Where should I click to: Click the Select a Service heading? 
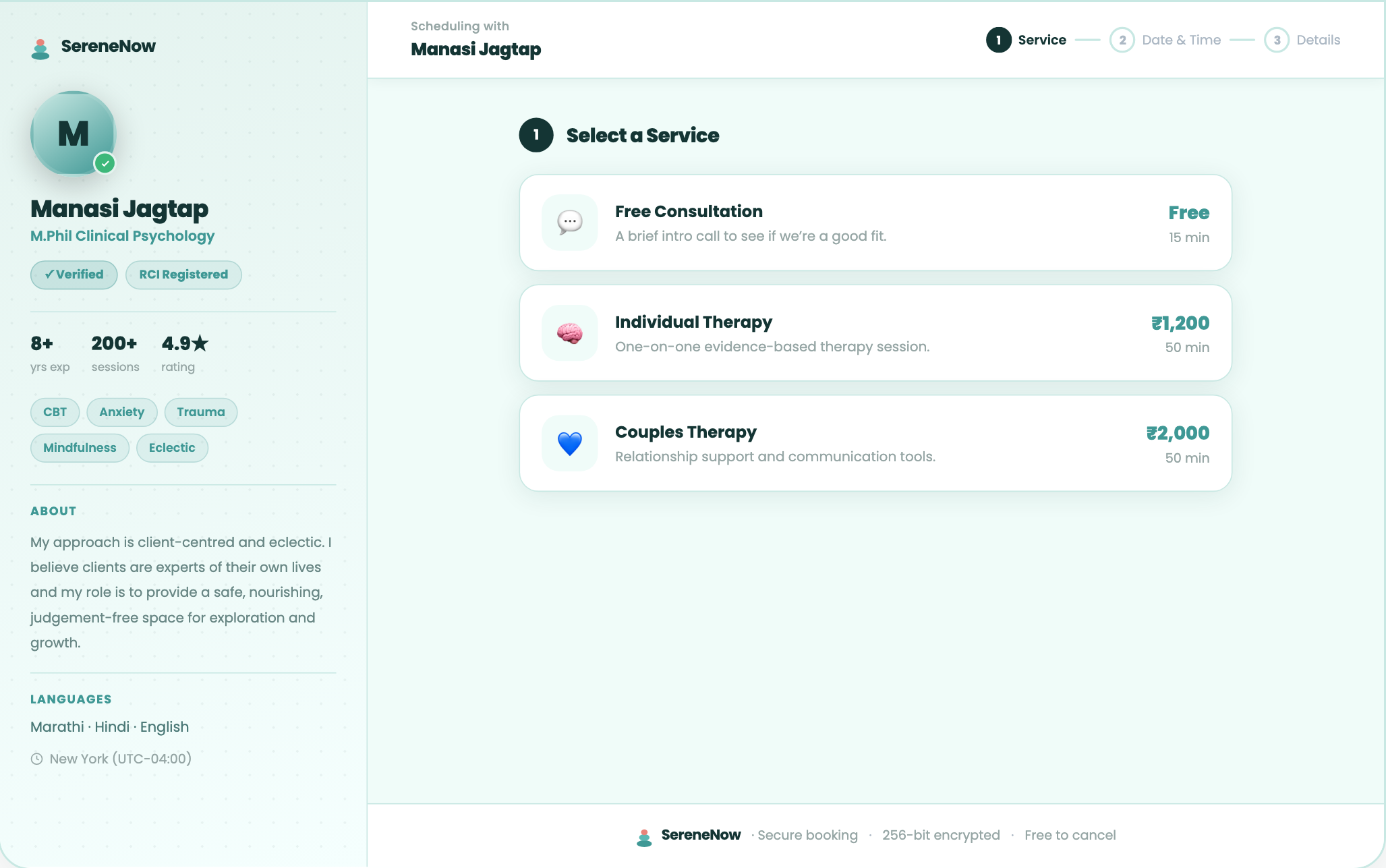(643, 135)
